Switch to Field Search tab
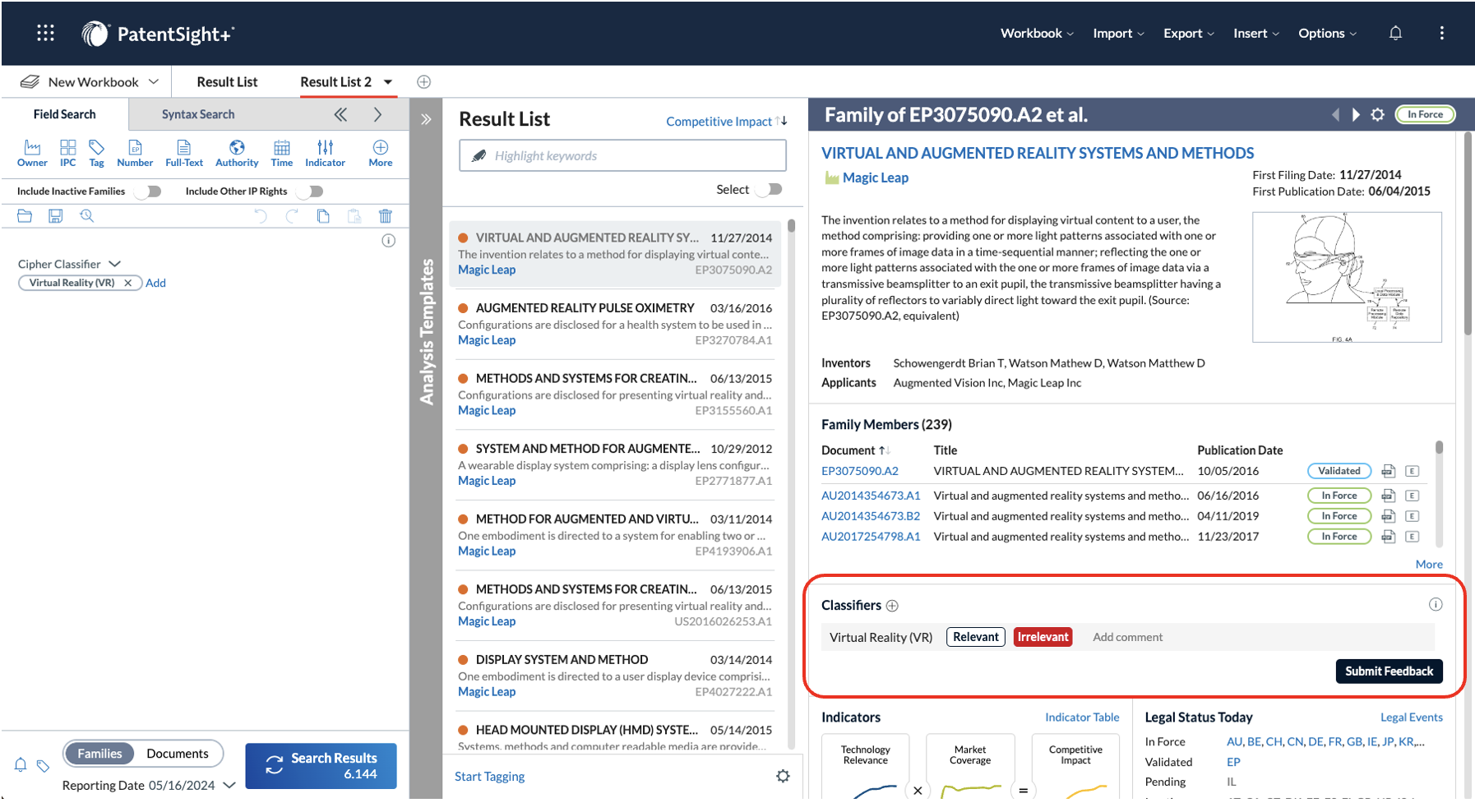 click(65, 114)
